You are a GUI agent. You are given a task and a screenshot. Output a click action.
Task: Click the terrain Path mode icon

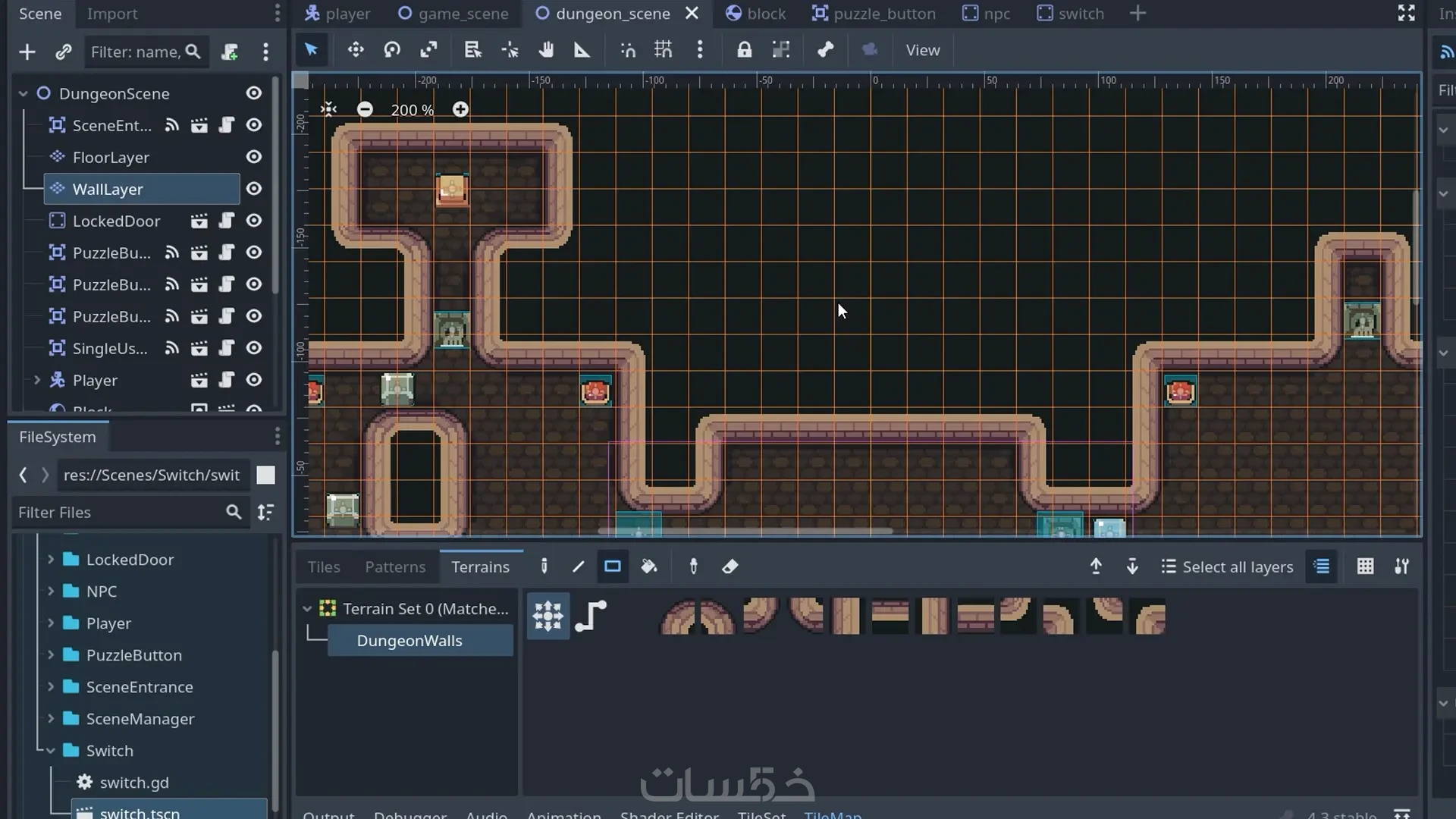pyautogui.click(x=591, y=616)
